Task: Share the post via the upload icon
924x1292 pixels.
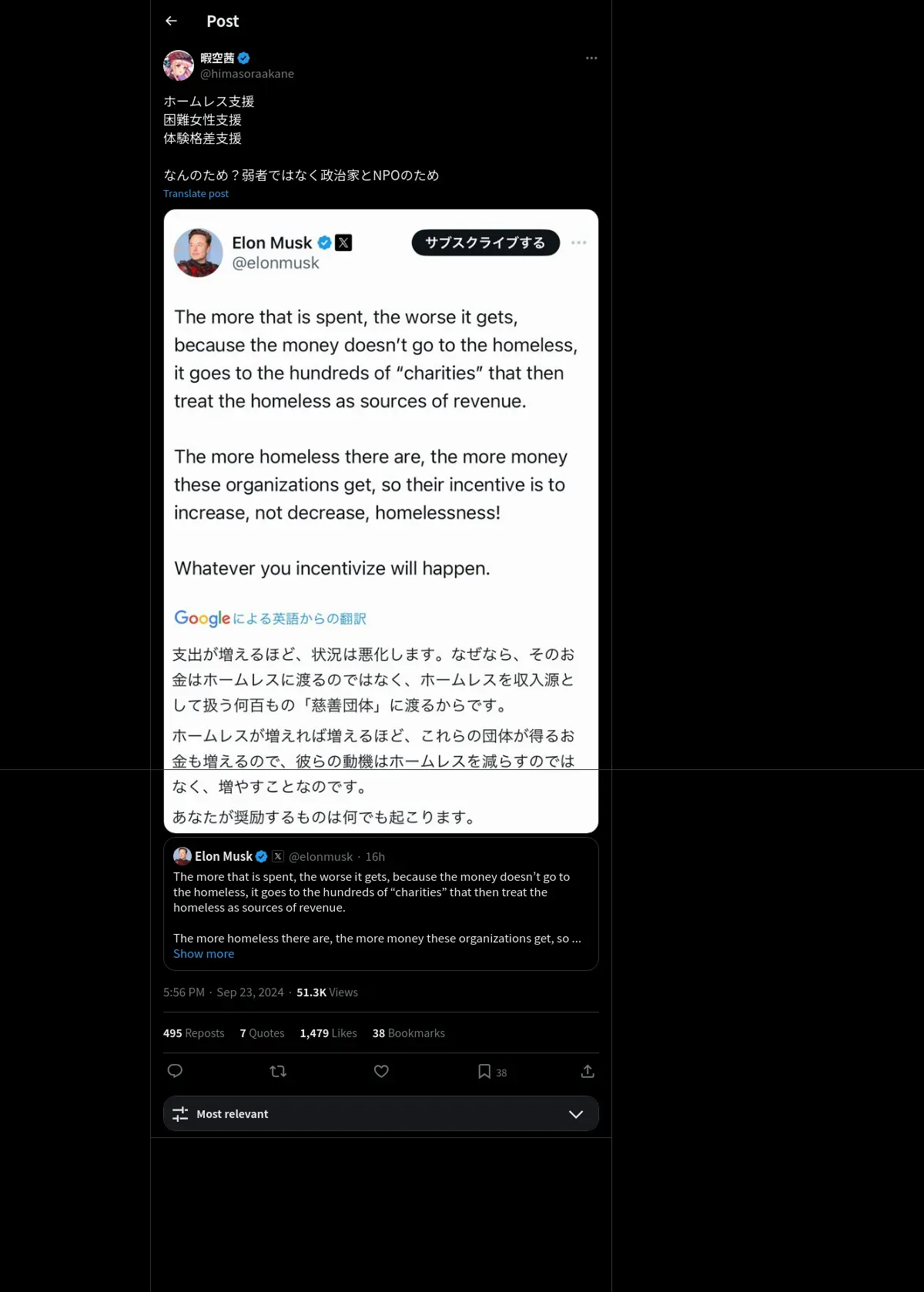Action: [588, 1071]
